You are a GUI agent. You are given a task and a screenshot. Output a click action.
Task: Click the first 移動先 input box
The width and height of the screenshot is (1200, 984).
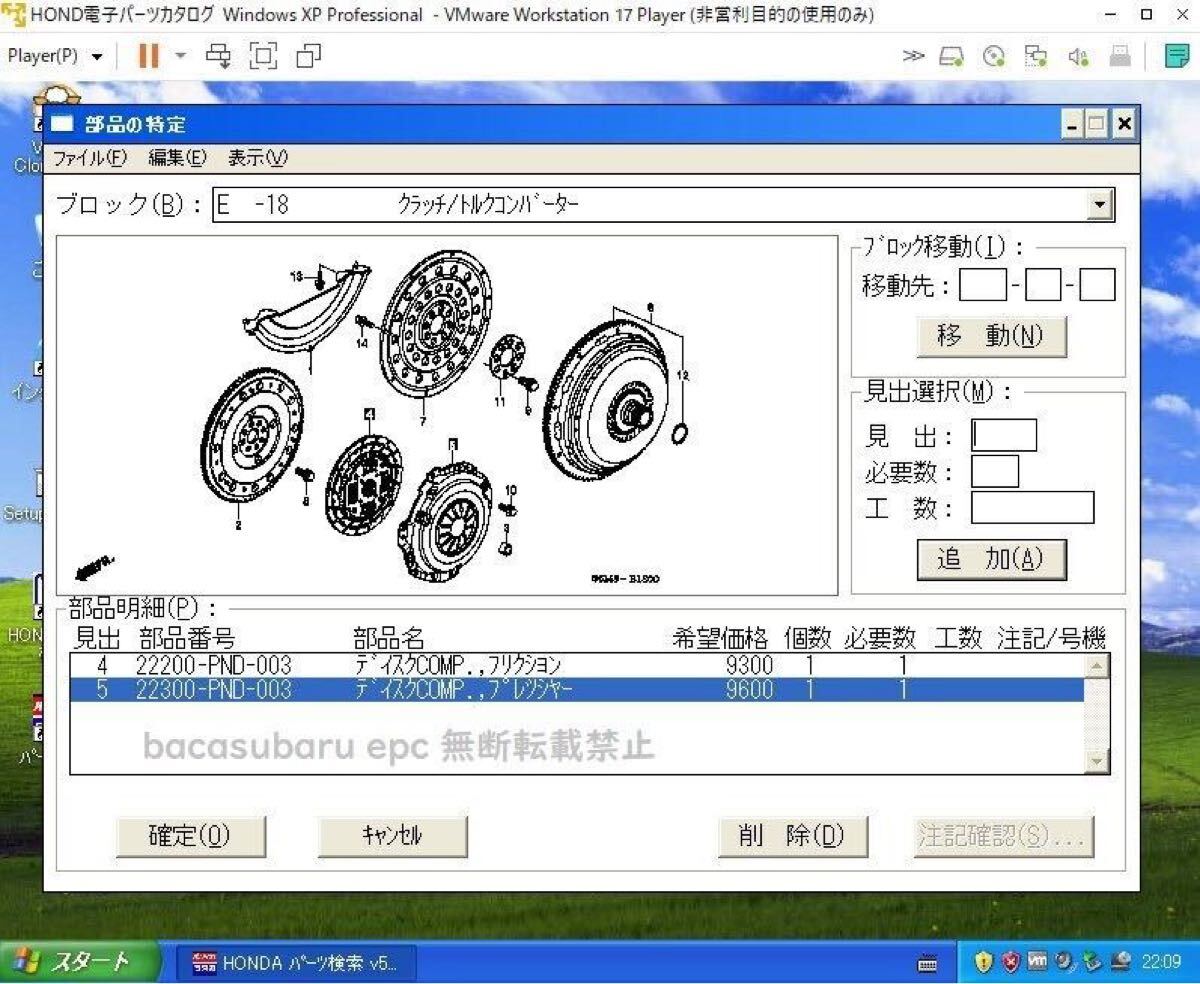point(983,286)
